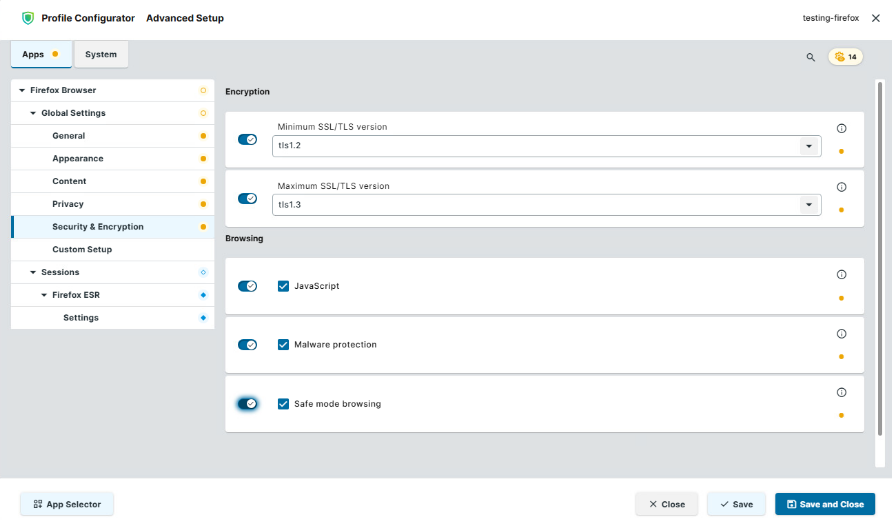Viewport: 892px width, 523px height.
Task: Click blue diamond beside Settings tree item
Action: [203, 318]
